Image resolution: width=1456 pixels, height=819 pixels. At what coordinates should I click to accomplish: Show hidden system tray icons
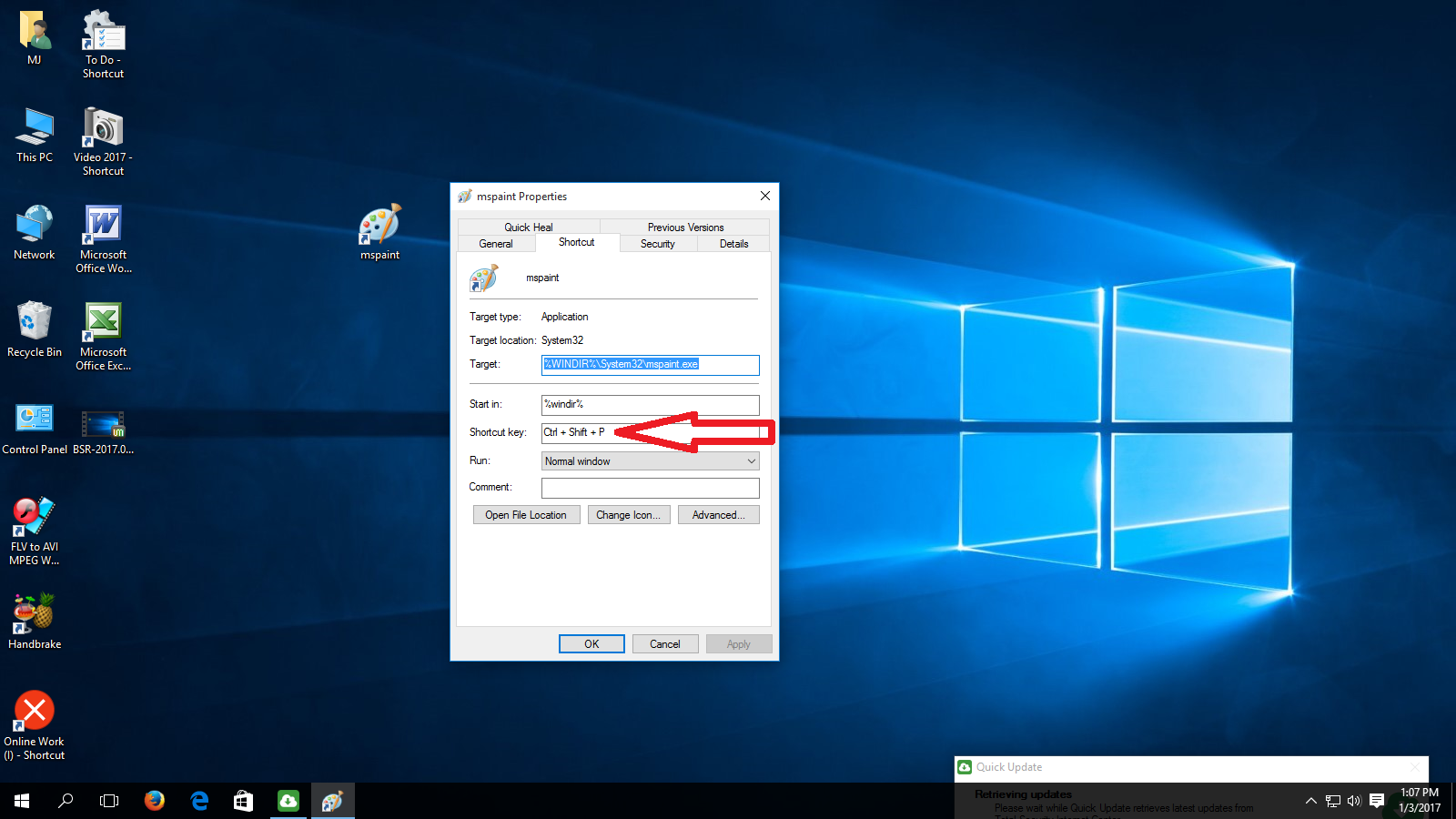[x=1310, y=801]
